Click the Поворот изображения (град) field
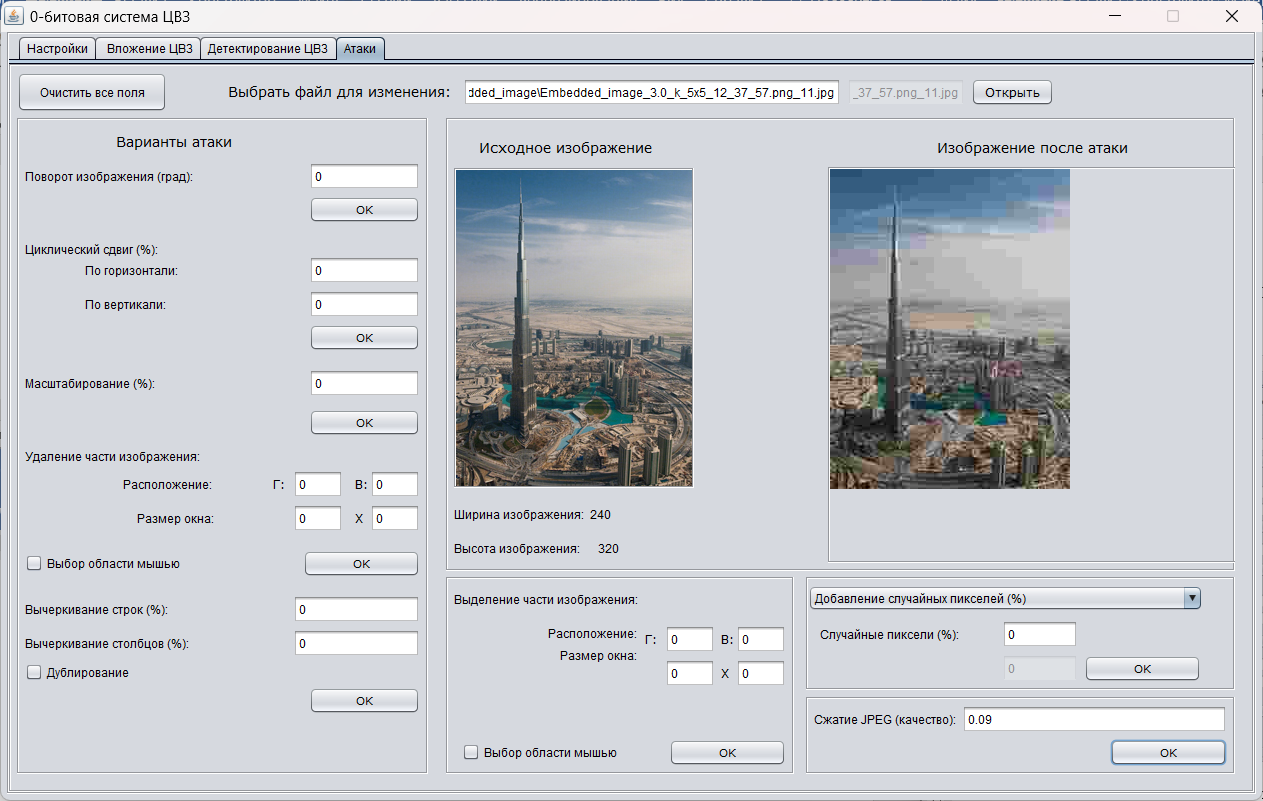Image resolution: width=1263 pixels, height=801 pixels. [x=364, y=176]
